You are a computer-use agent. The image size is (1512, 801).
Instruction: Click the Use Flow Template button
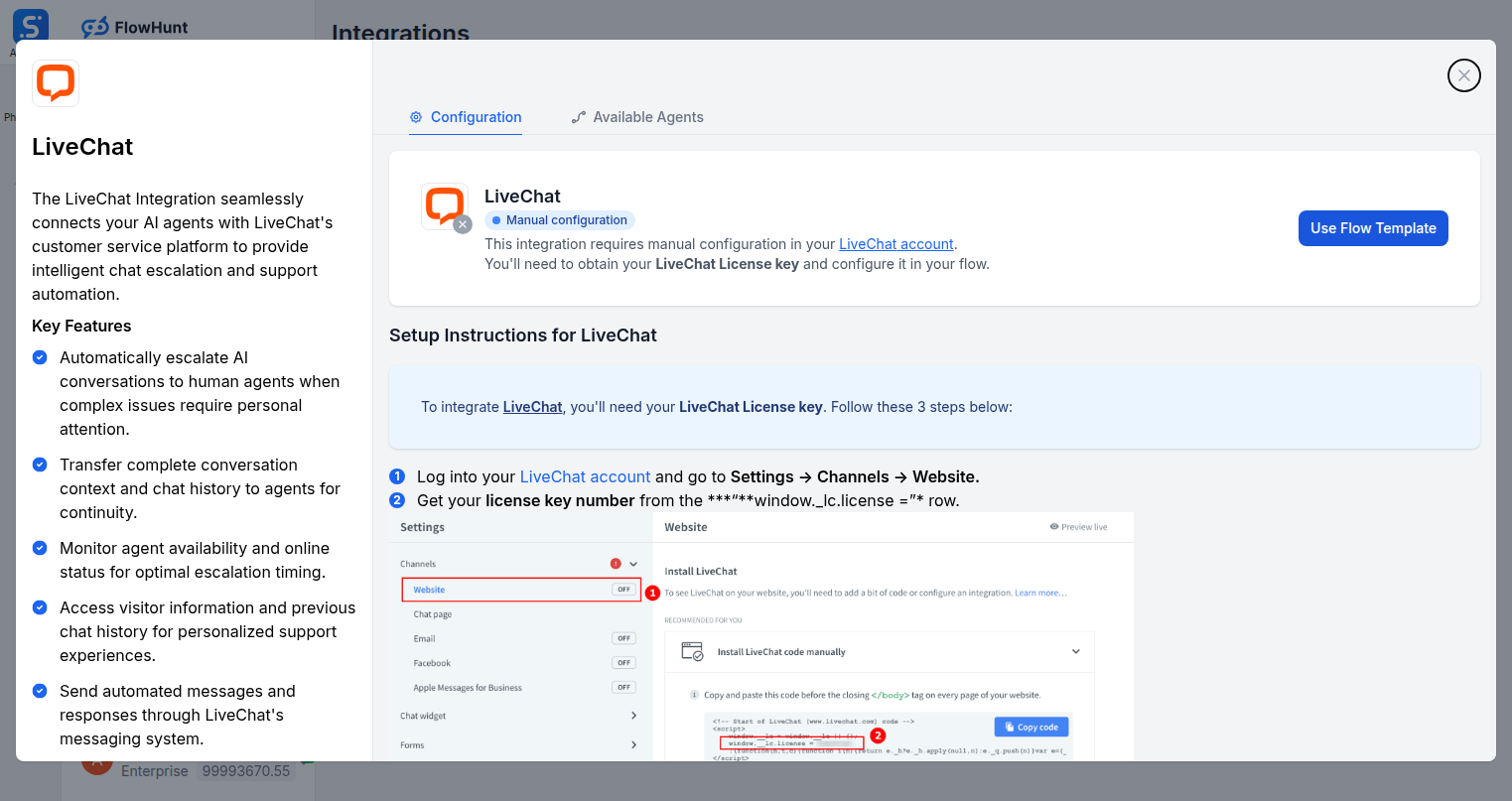[x=1373, y=227]
